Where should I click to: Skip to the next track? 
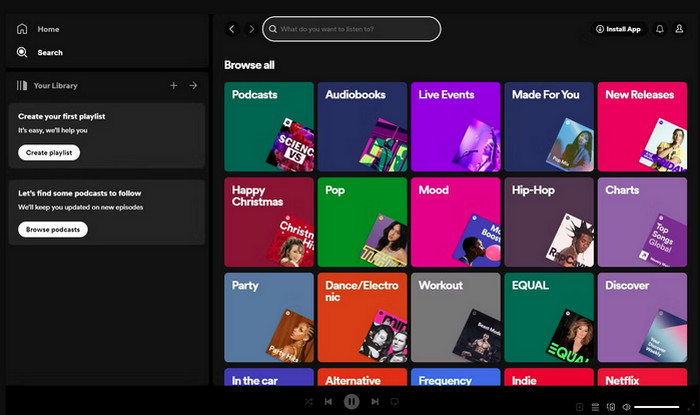[375, 401]
